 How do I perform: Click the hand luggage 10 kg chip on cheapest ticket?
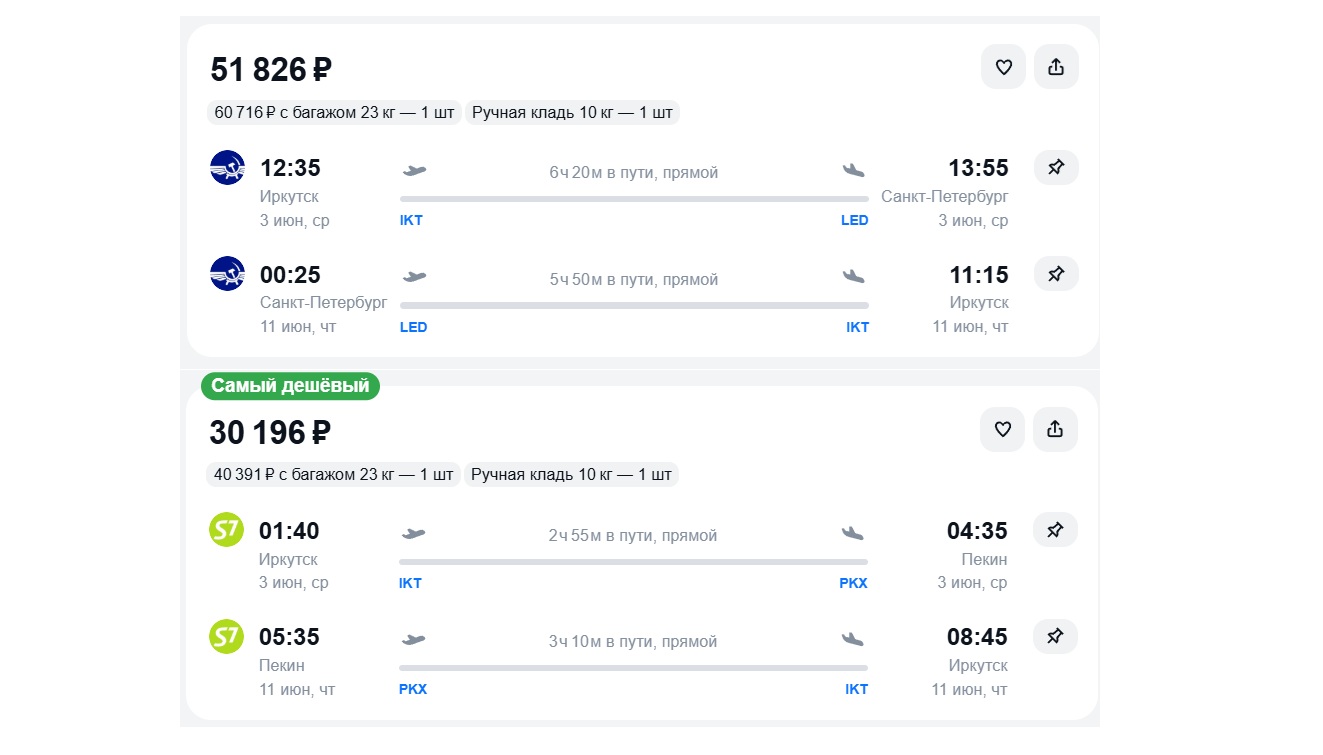pyautogui.click(x=571, y=474)
